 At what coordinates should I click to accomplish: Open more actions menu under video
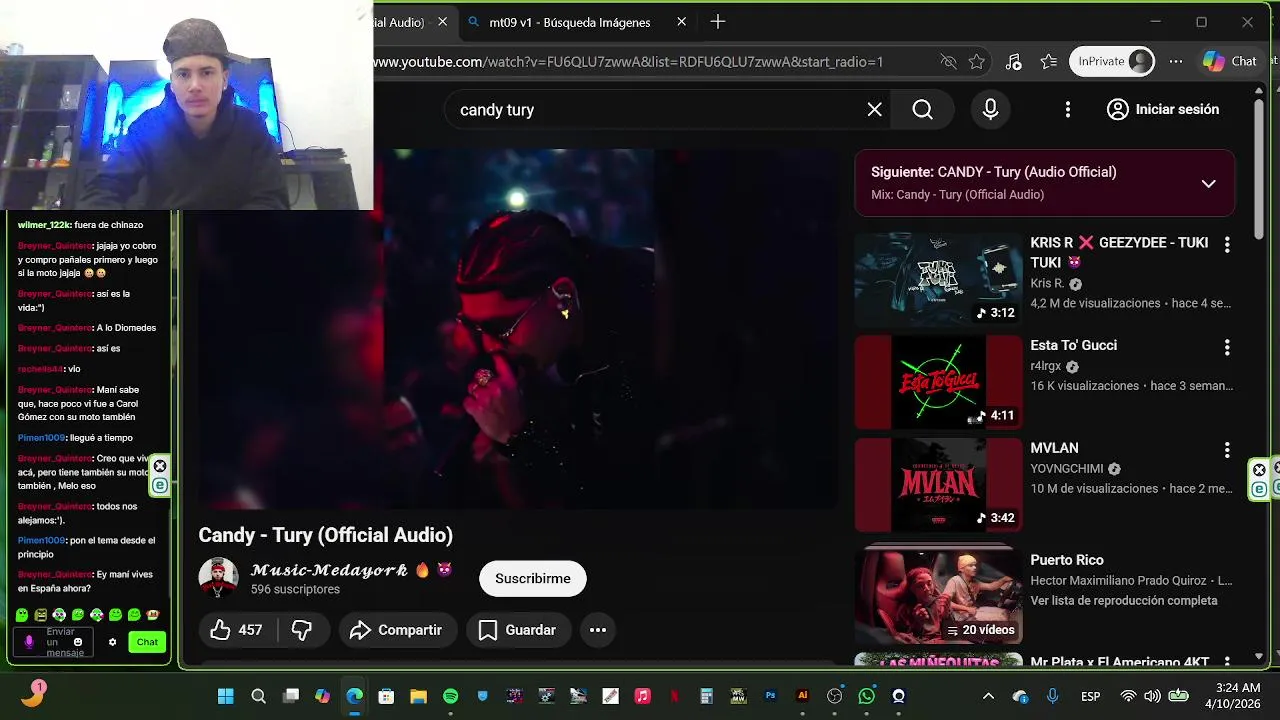[x=598, y=630]
